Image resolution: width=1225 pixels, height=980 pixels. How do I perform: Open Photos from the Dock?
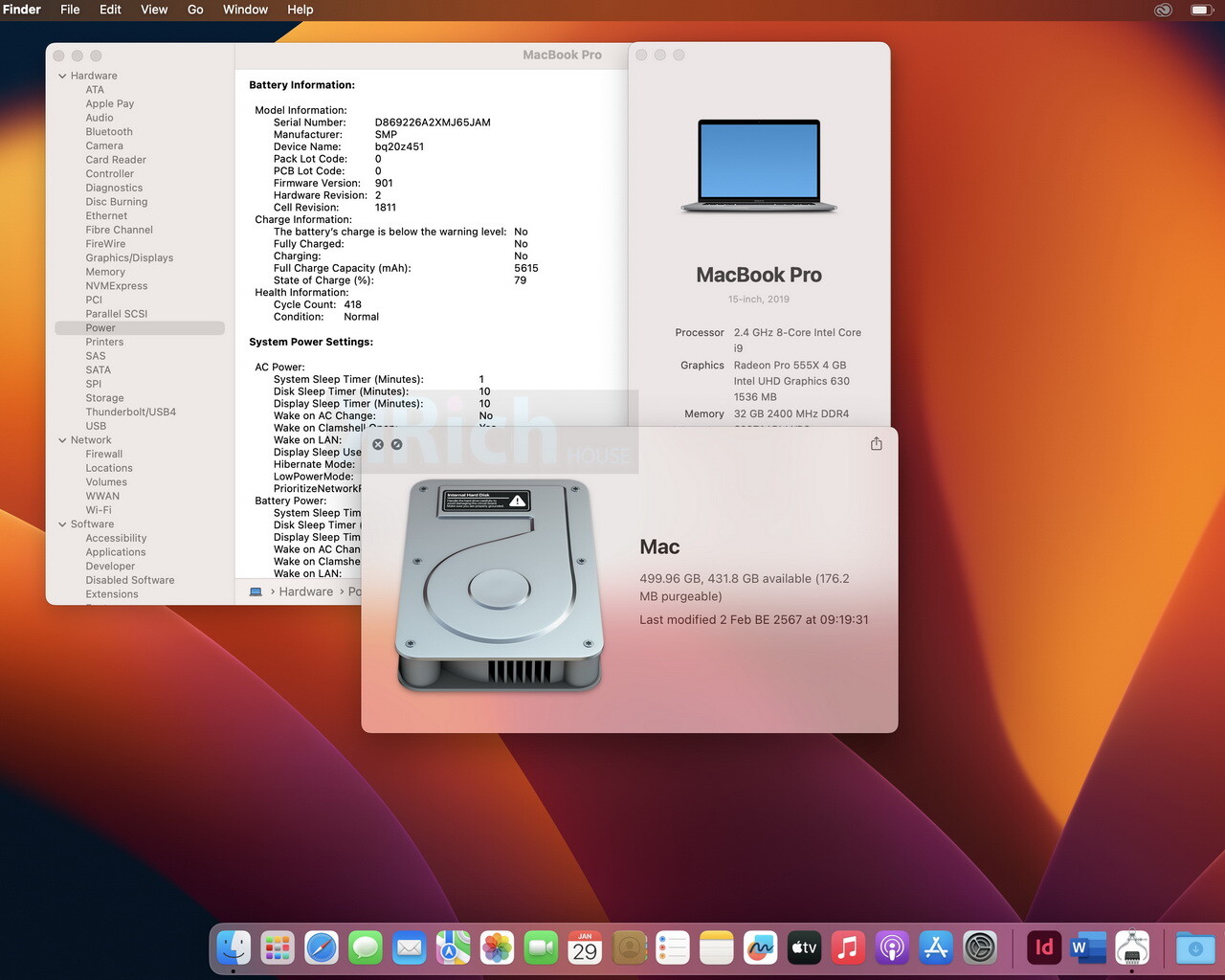pos(497,947)
